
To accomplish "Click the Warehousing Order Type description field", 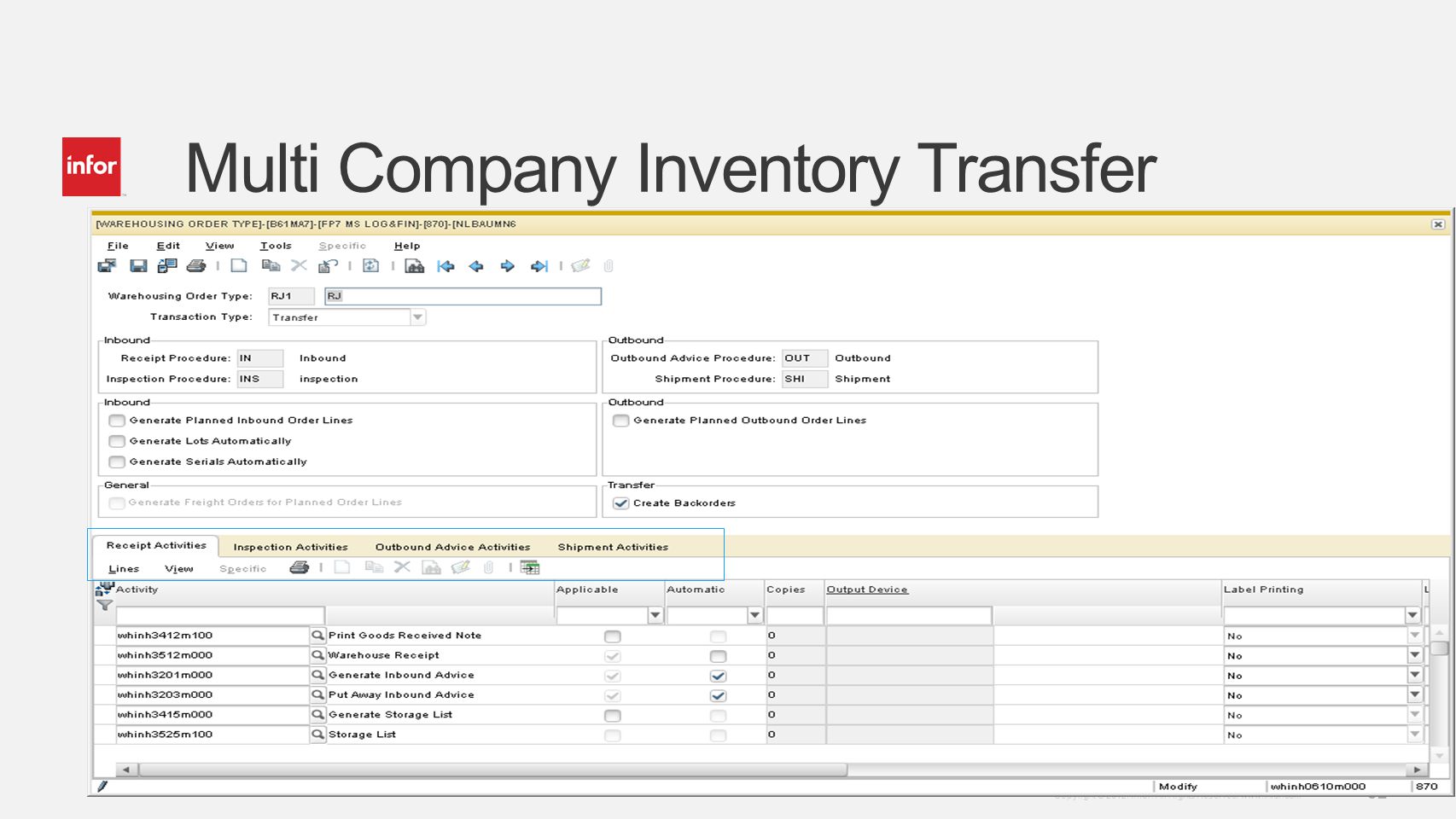I will tap(463, 296).
